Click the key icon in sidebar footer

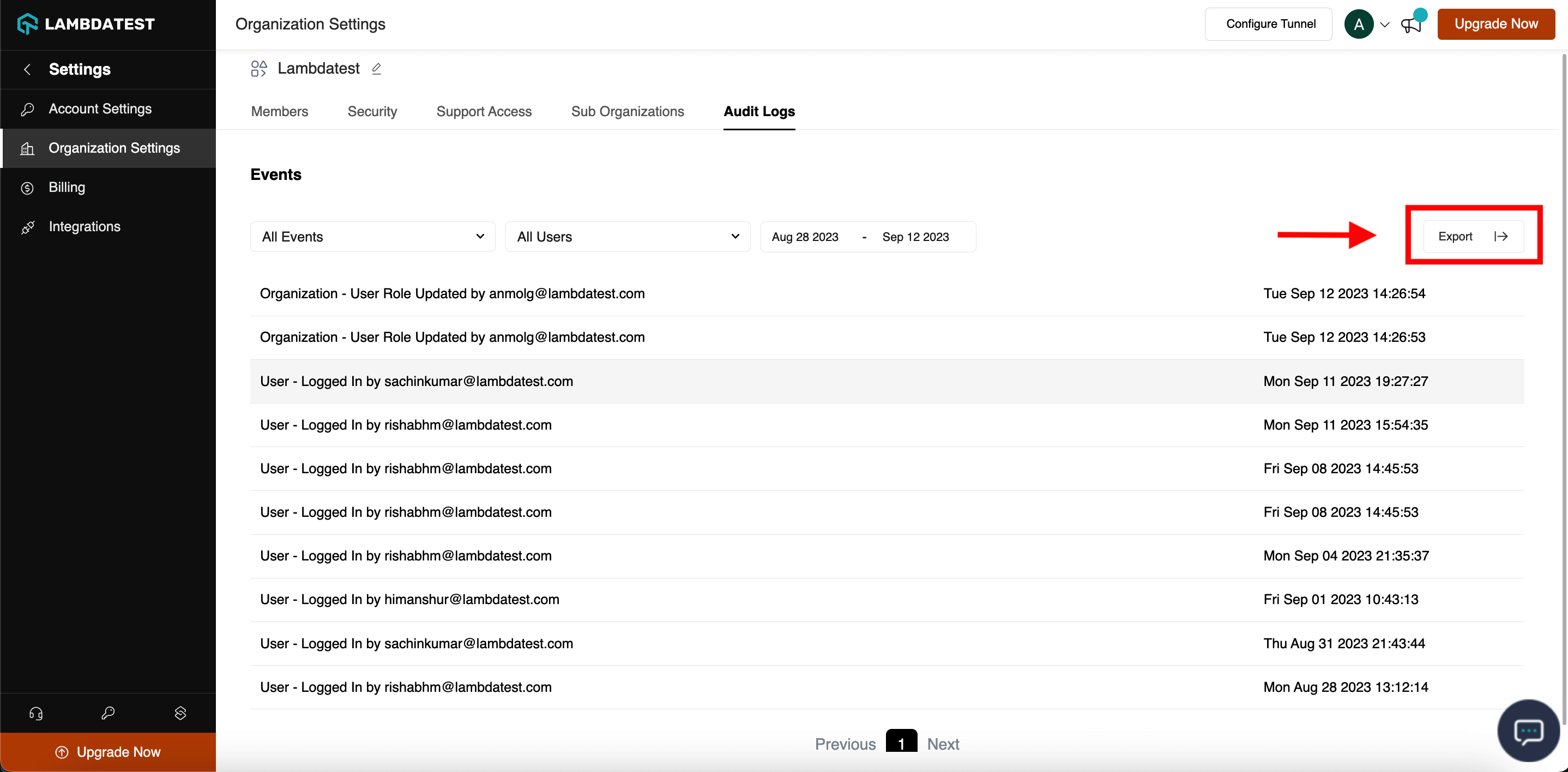(108, 713)
